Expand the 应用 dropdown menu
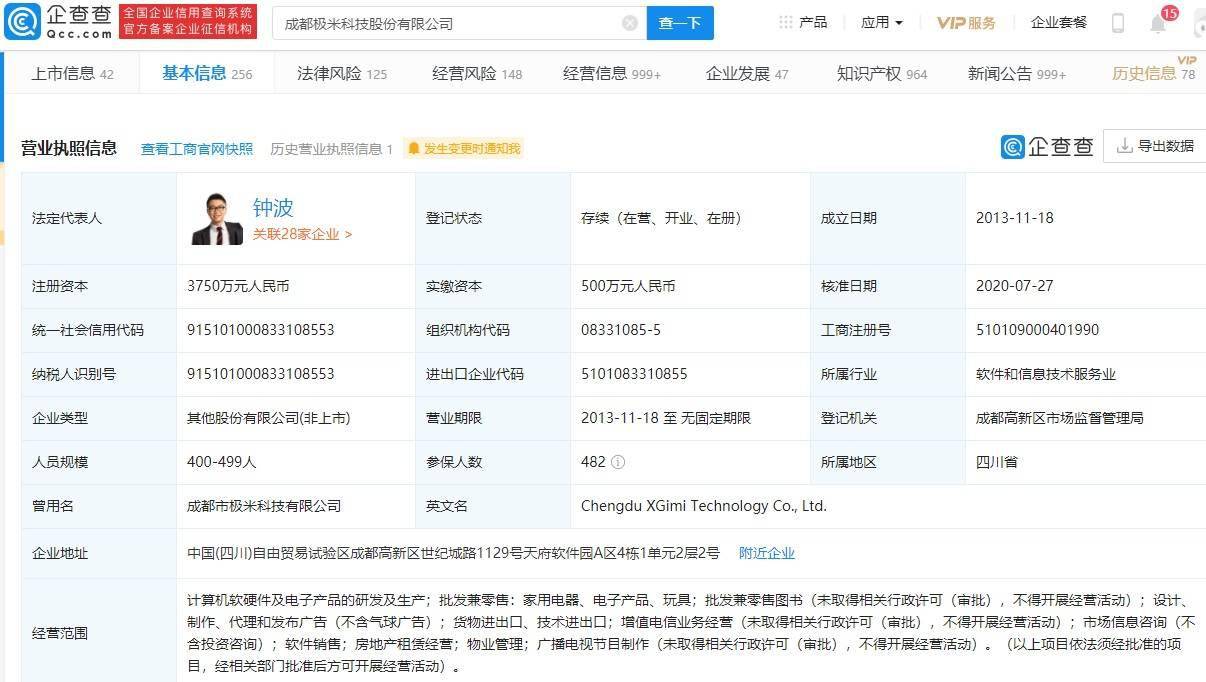Screen dimensions: 1206x682 pos(882,22)
